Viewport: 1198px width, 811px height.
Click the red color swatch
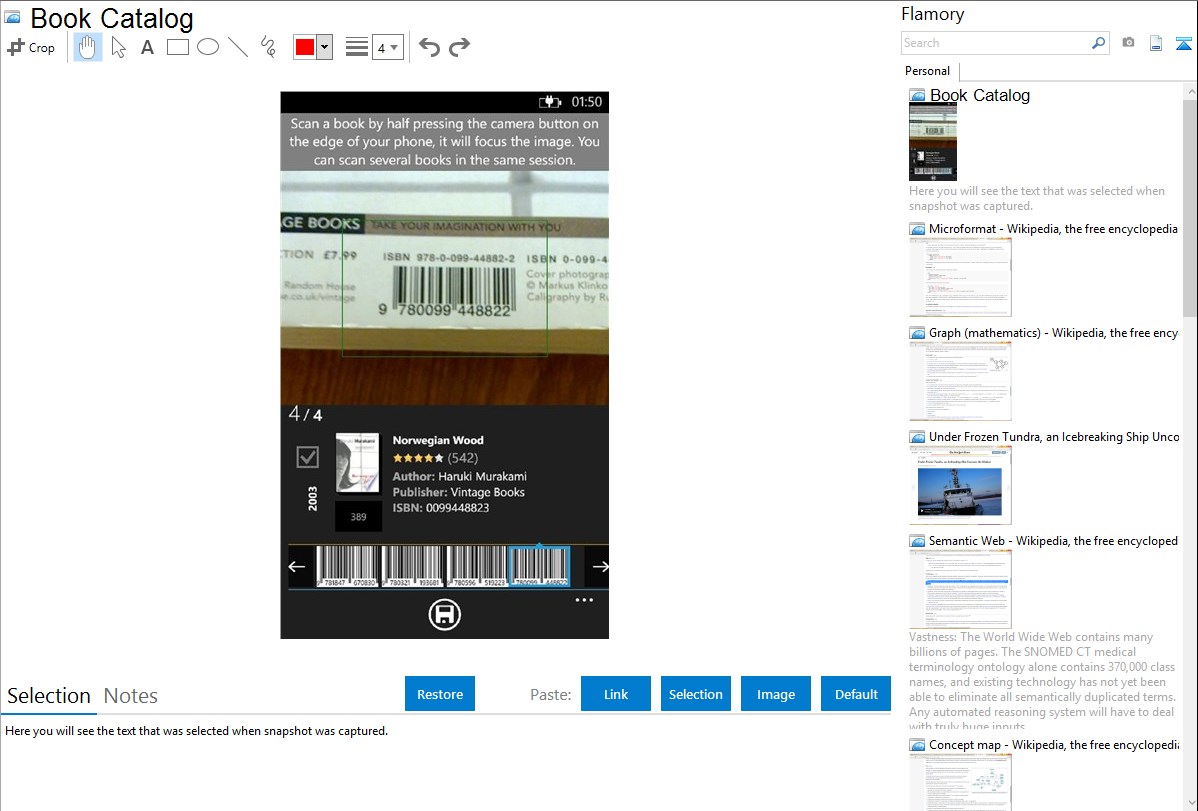tap(305, 47)
